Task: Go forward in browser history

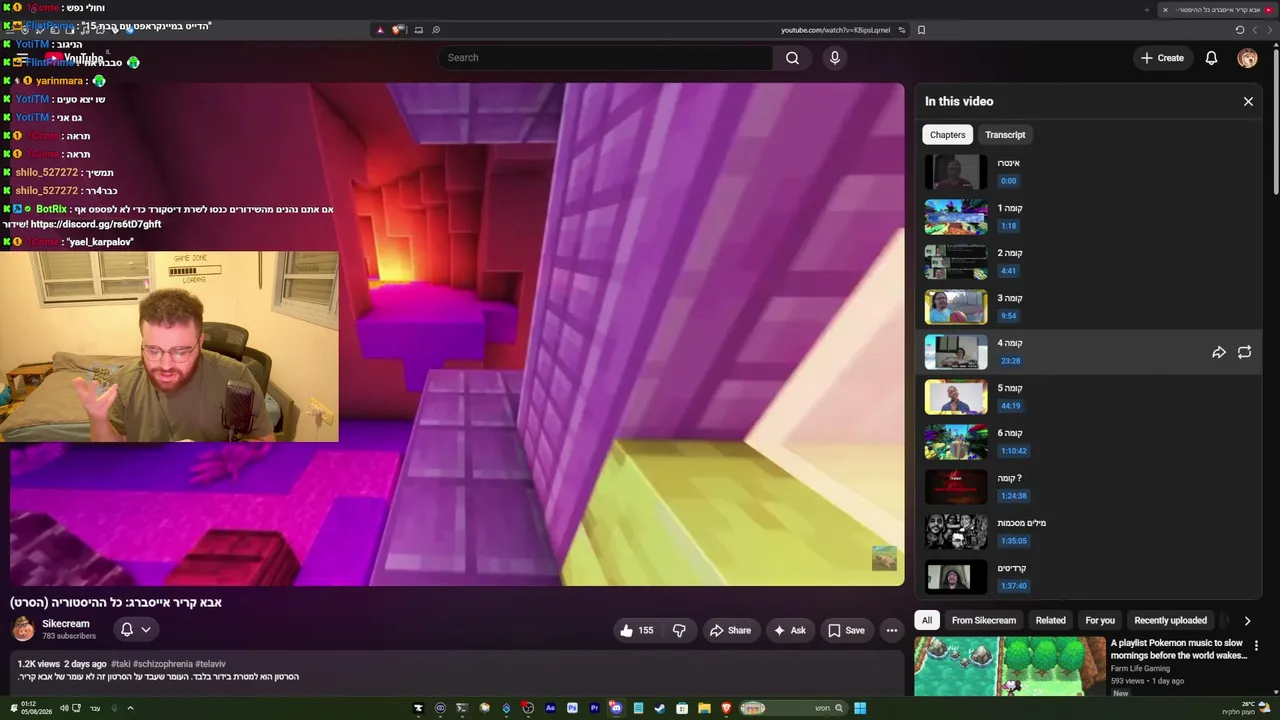Action: pyautogui.click(x=1255, y=30)
